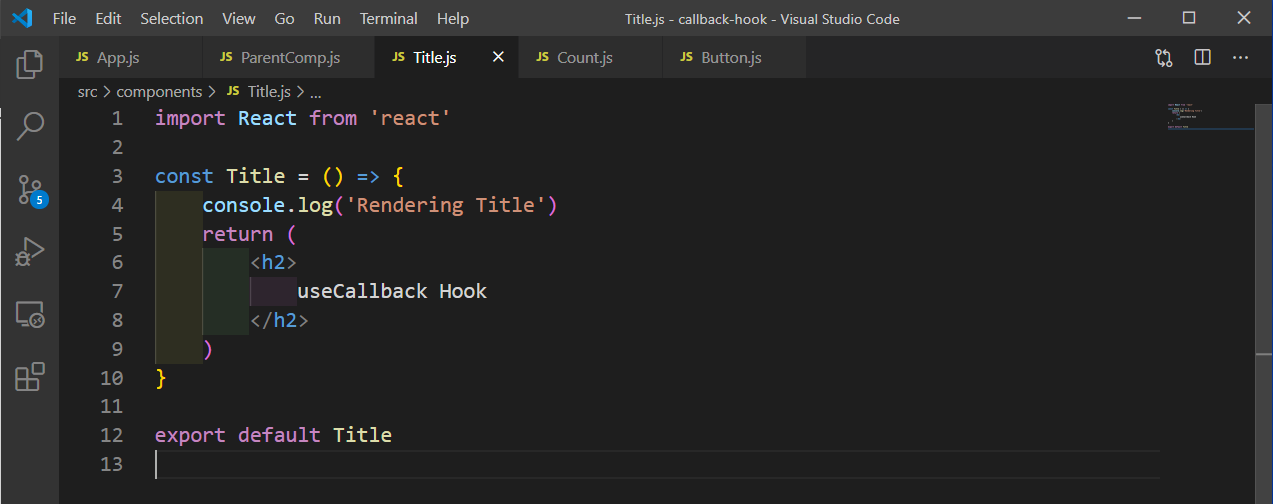Click the const keyword on line 3
This screenshot has height=504, width=1273.
(184, 176)
